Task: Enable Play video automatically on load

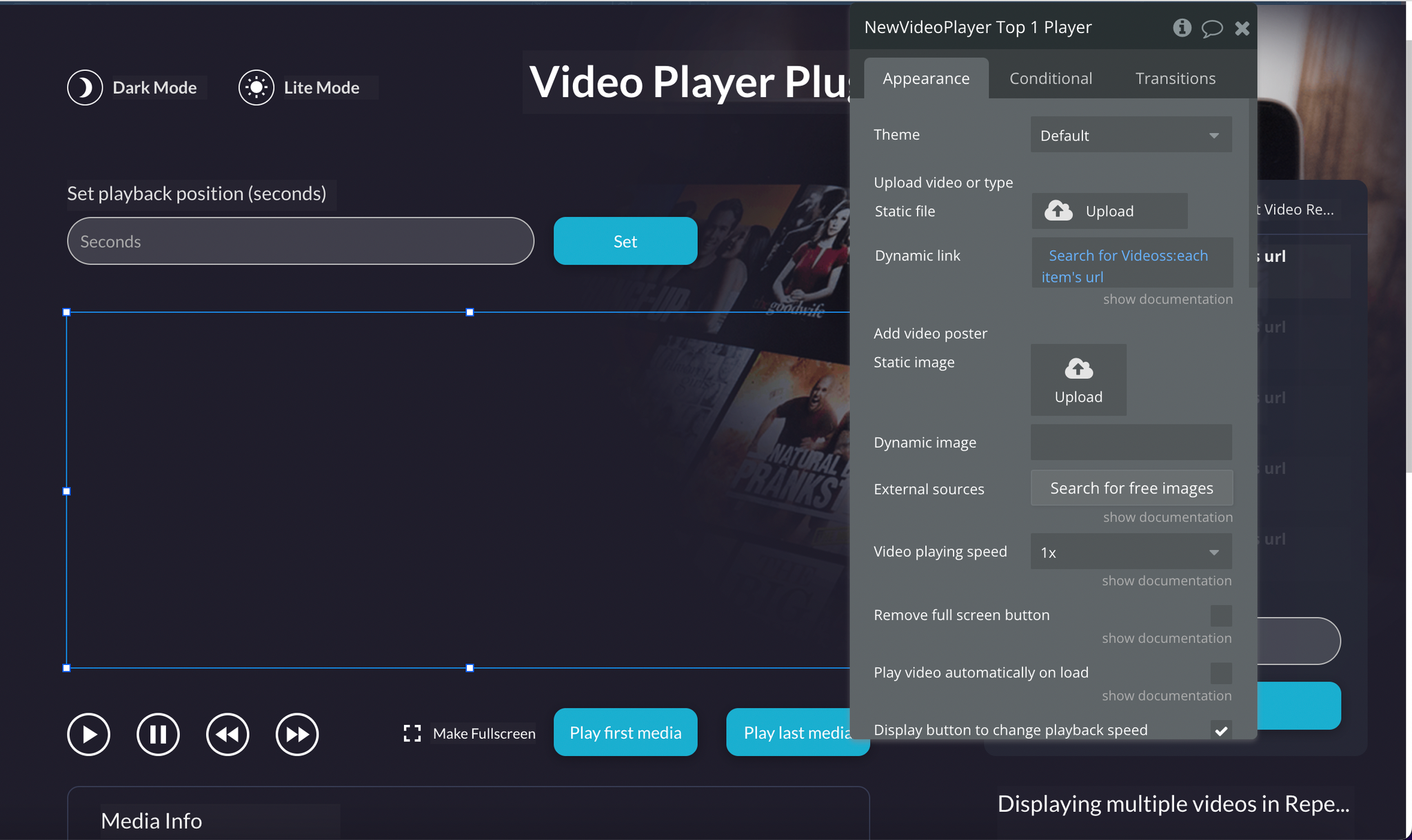Action: 1220,673
